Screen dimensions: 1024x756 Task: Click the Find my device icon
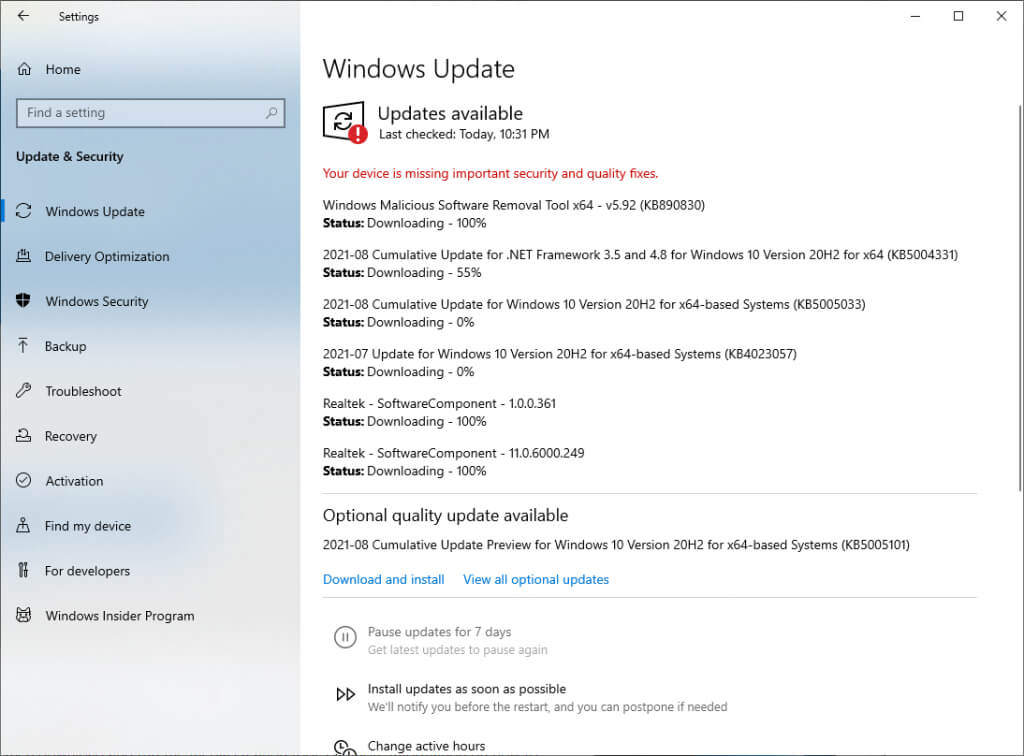pyautogui.click(x=24, y=526)
